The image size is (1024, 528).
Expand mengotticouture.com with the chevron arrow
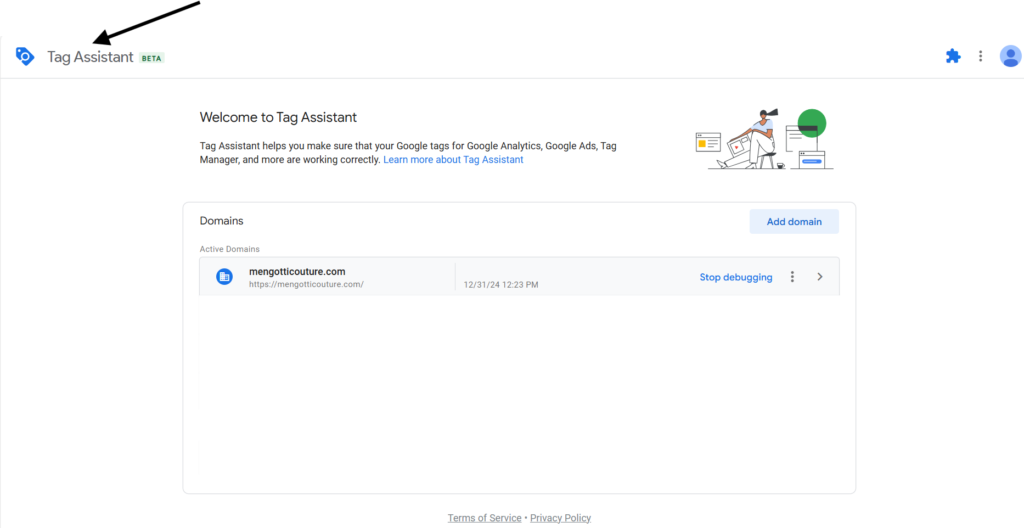820,276
